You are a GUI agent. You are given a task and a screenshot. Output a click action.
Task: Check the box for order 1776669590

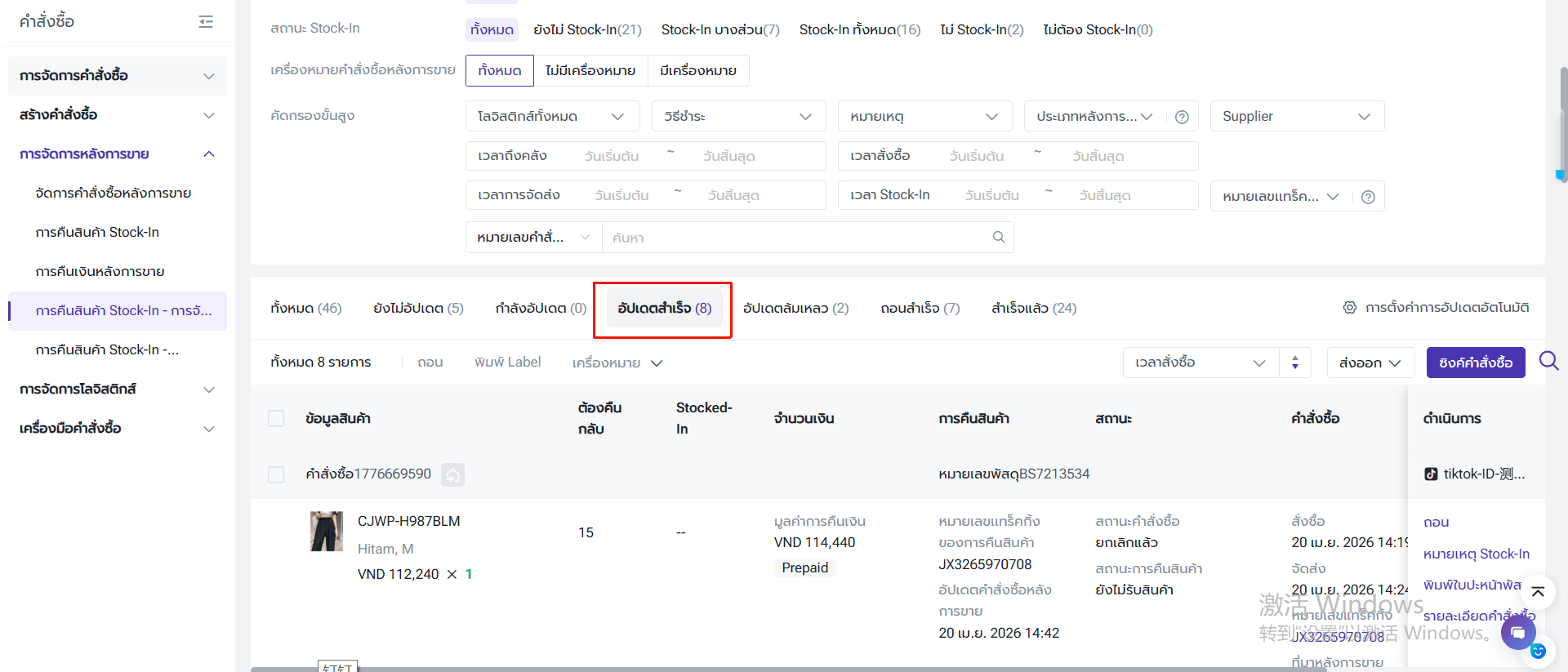coord(276,474)
